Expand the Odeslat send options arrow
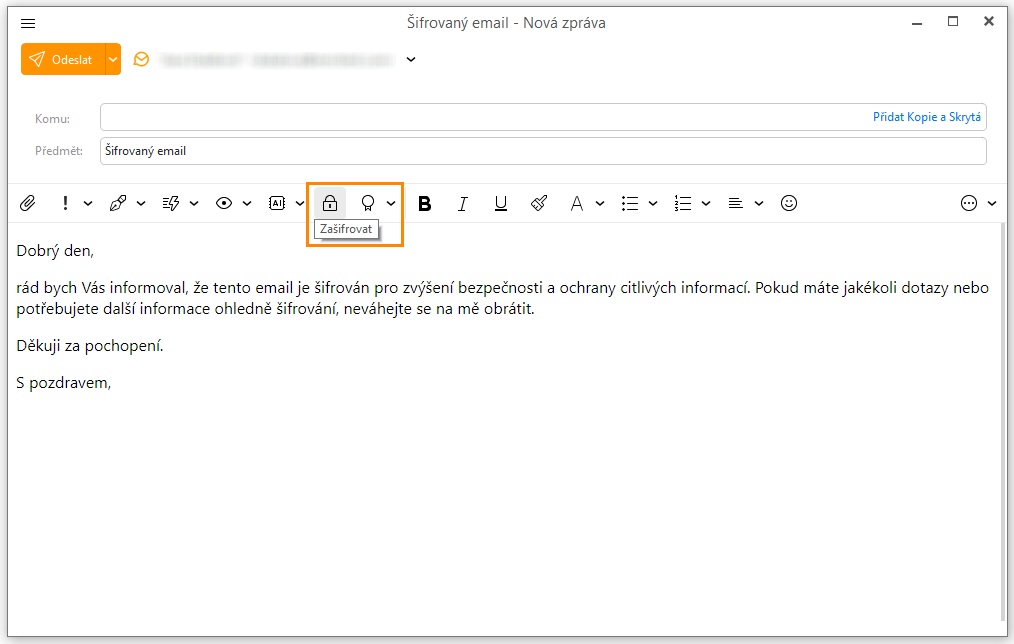This screenshot has width=1014, height=644. (112, 60)
